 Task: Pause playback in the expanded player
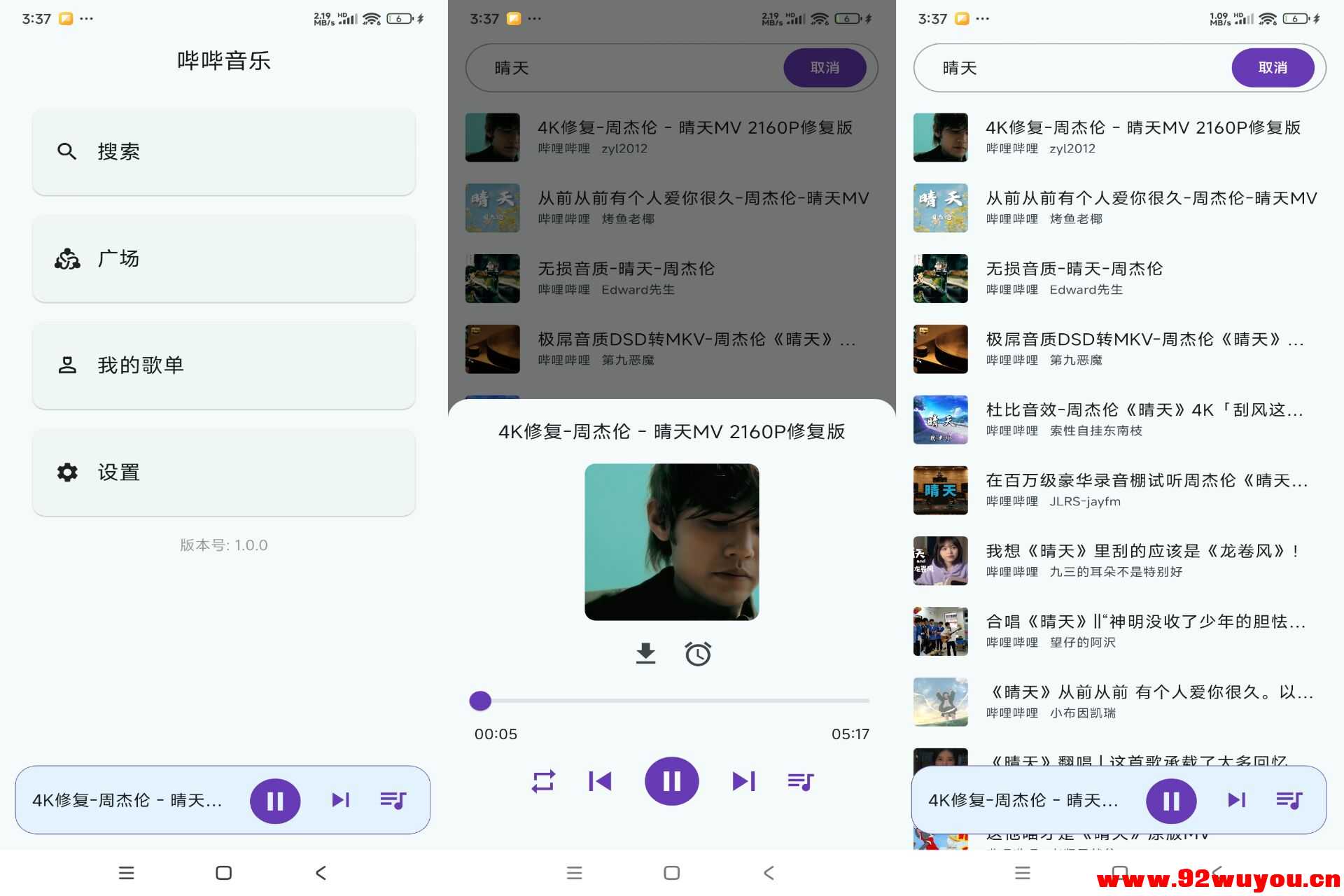pos(671,781)
